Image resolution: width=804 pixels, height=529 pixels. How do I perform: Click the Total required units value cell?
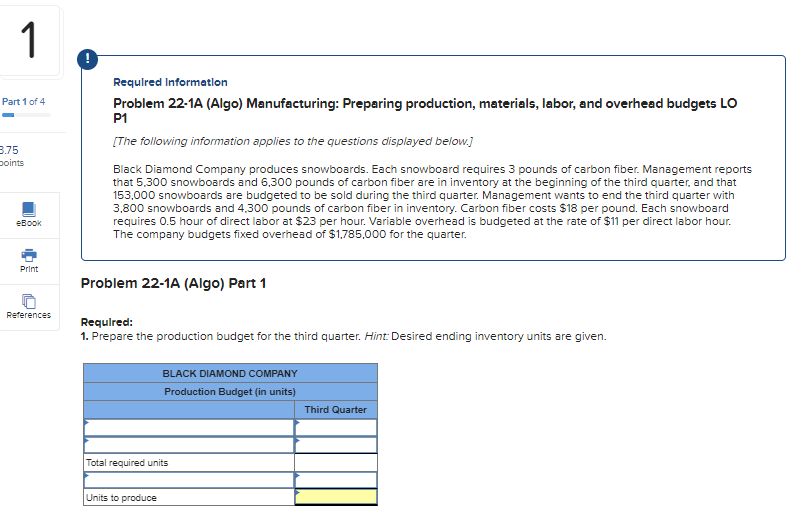click(x=336, y=462)
